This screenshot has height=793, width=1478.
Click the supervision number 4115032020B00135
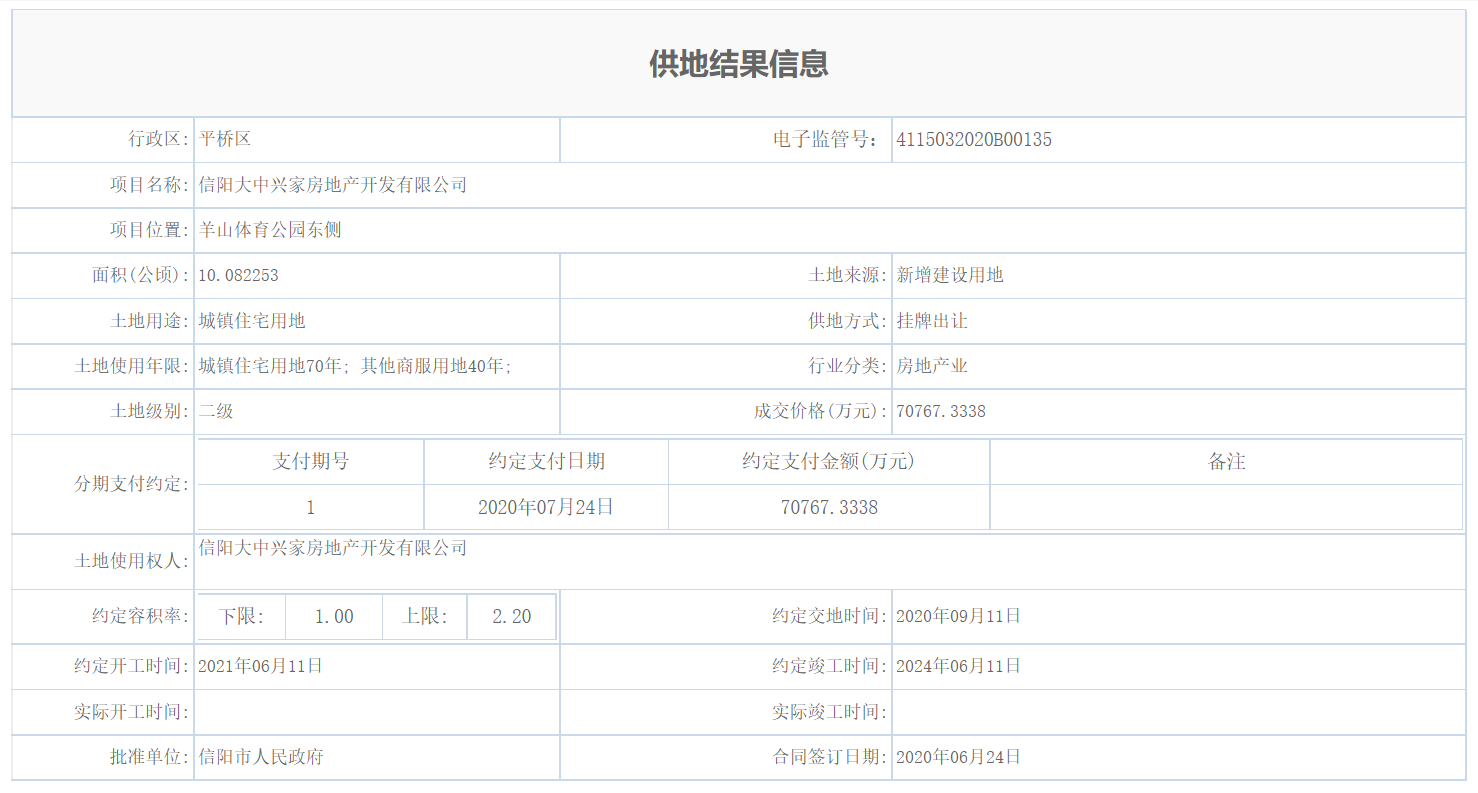click(x=974, y=140)
